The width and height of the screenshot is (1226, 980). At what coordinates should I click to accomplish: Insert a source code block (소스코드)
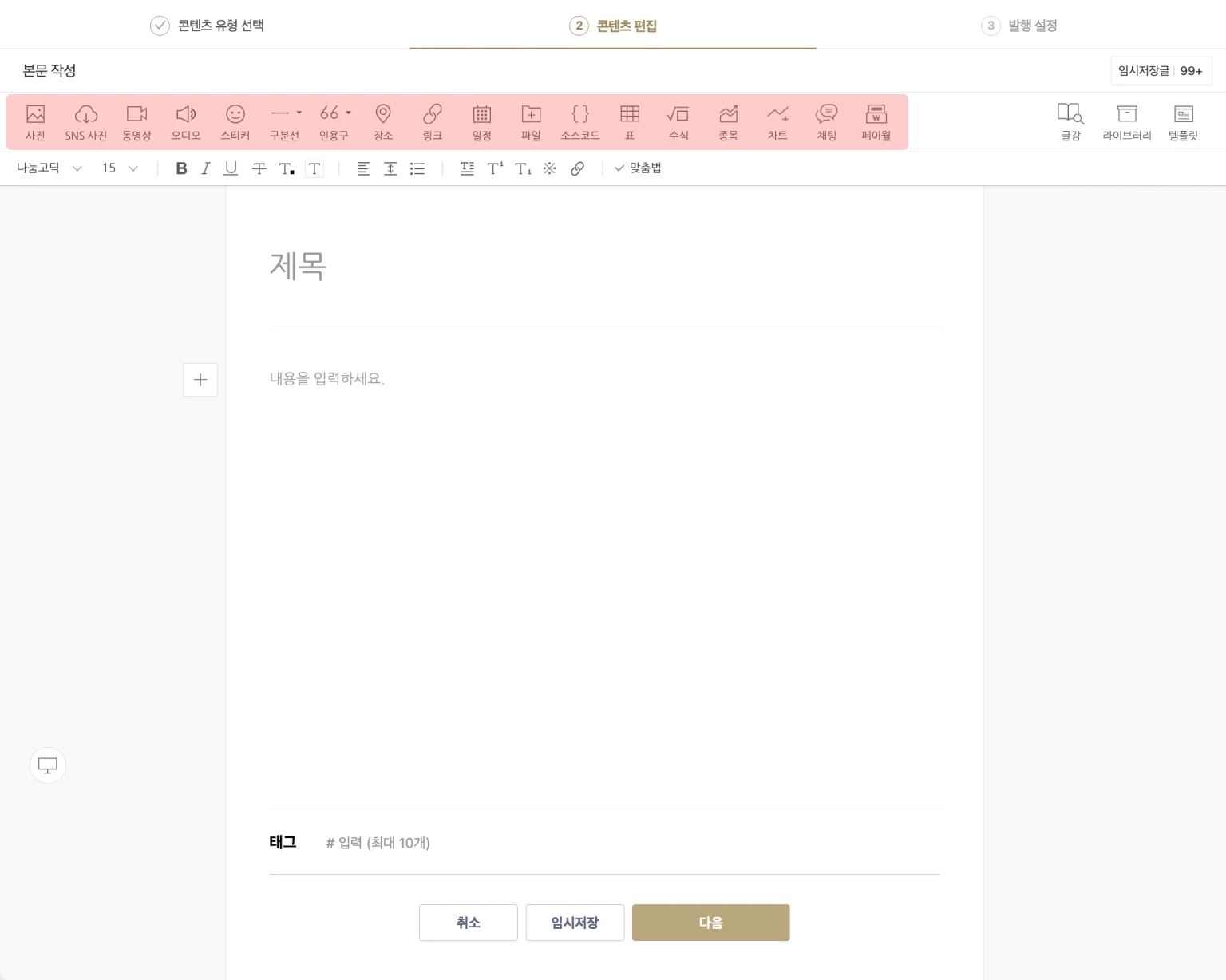point(580,122)
